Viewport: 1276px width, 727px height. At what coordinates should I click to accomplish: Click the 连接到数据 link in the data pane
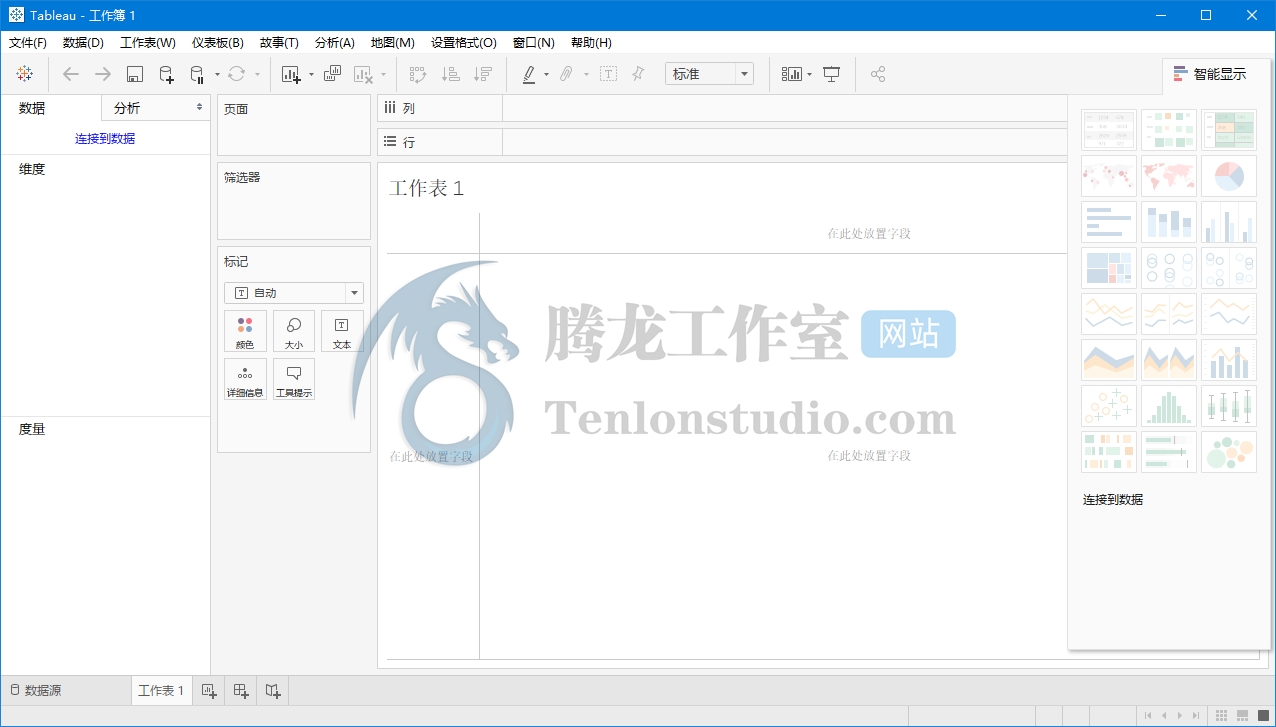pos(105,139)
